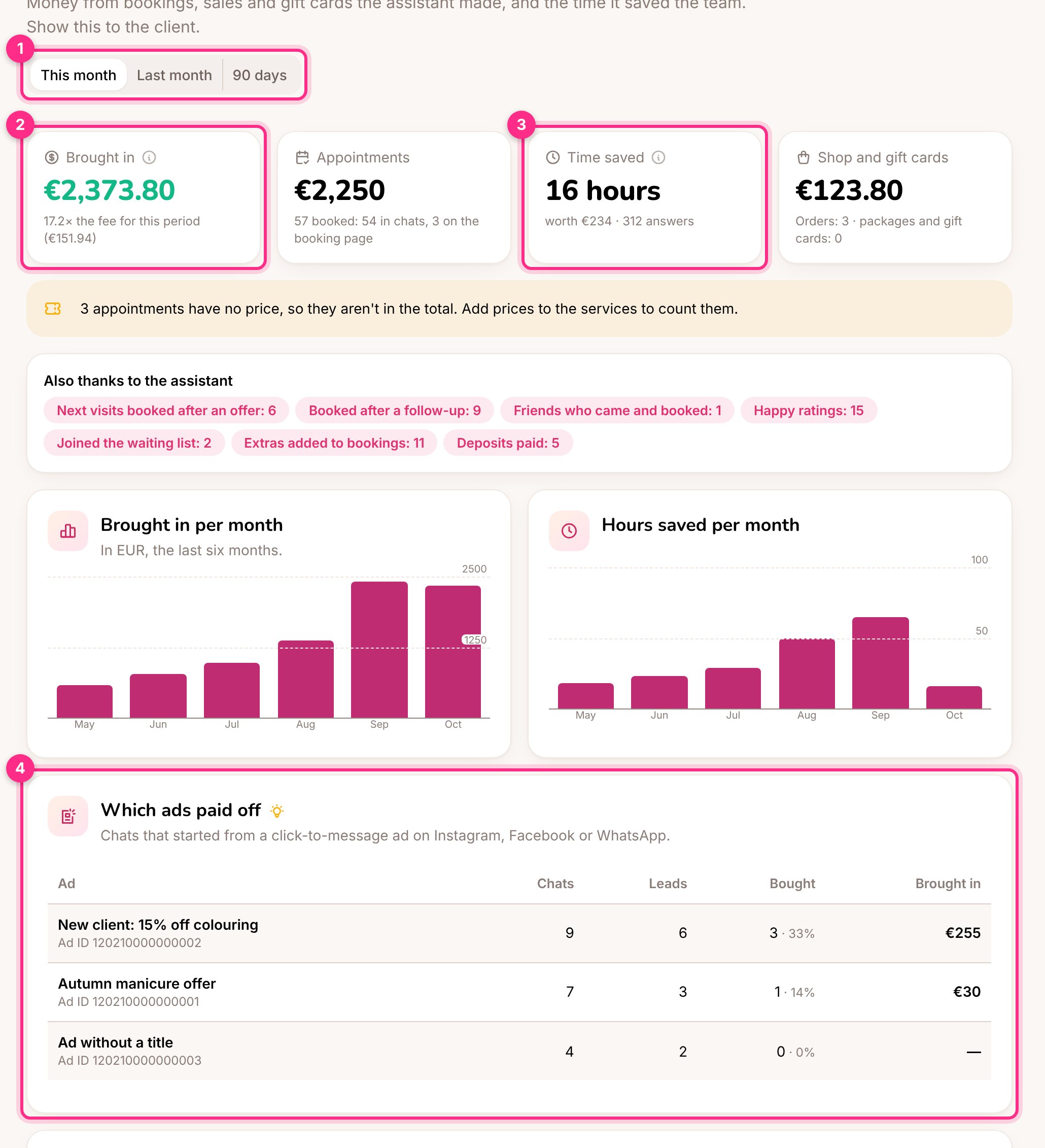Click the May bar in Brought in chart
This screenshot has width=1045, height=1148.
(84, 701)
